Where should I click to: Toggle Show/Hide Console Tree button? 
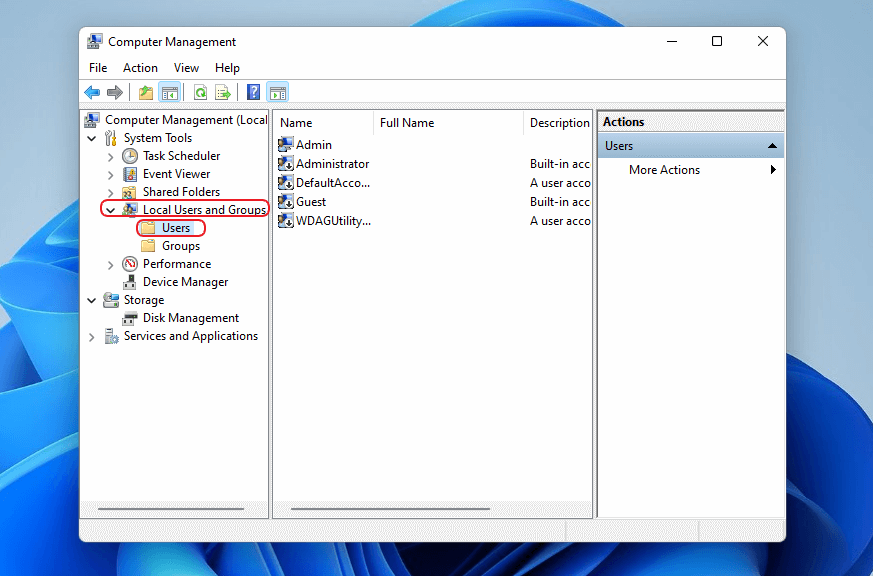click(170, 93)
